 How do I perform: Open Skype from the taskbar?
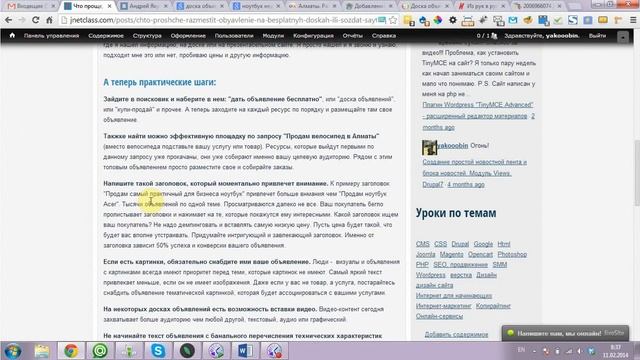coord(158,351)
